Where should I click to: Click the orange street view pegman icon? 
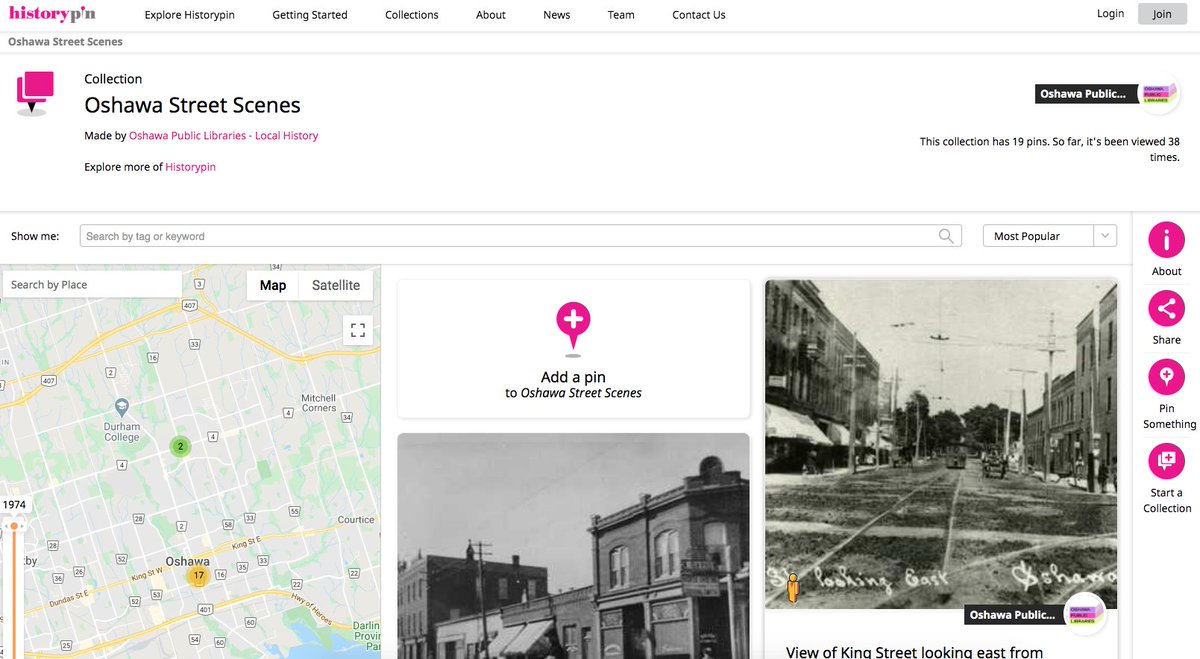coord(793,589)
